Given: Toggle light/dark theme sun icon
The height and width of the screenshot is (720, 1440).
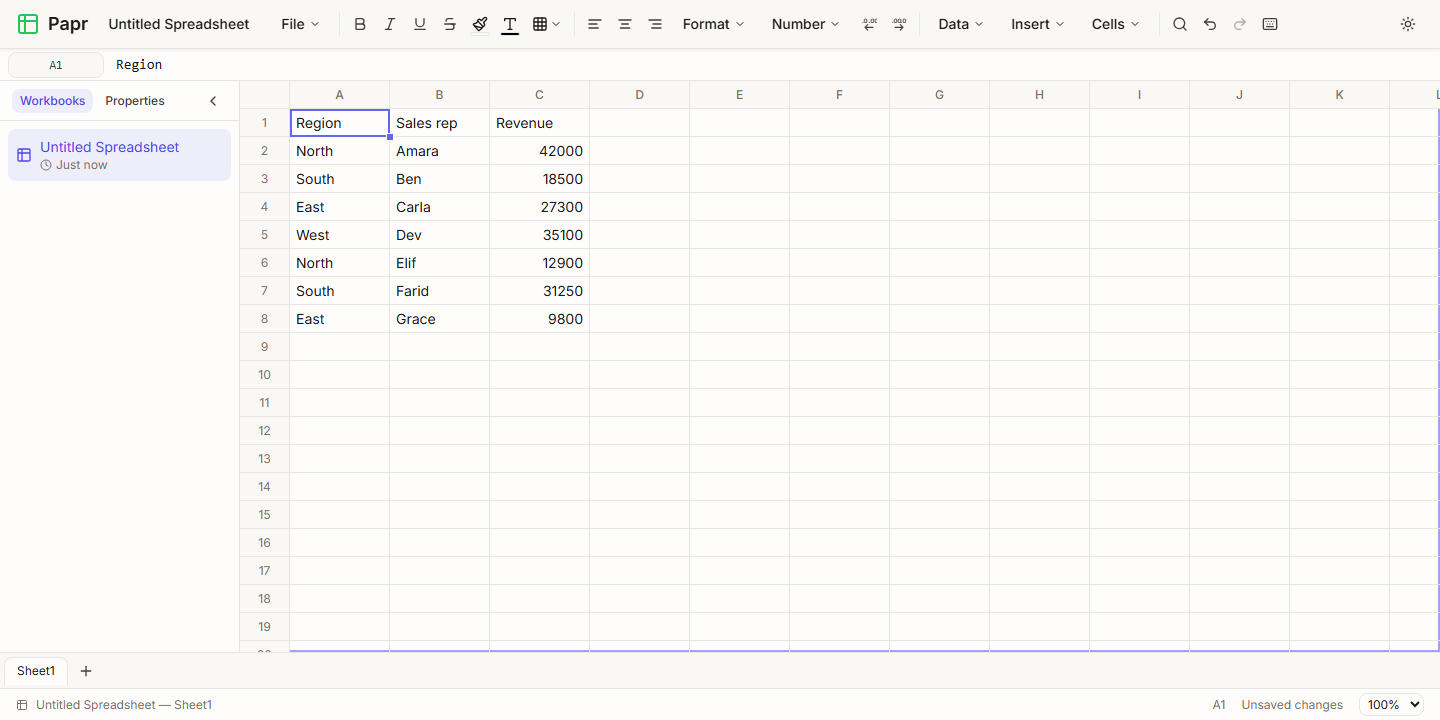Looking at the screenshot, I should point(1408,24).
